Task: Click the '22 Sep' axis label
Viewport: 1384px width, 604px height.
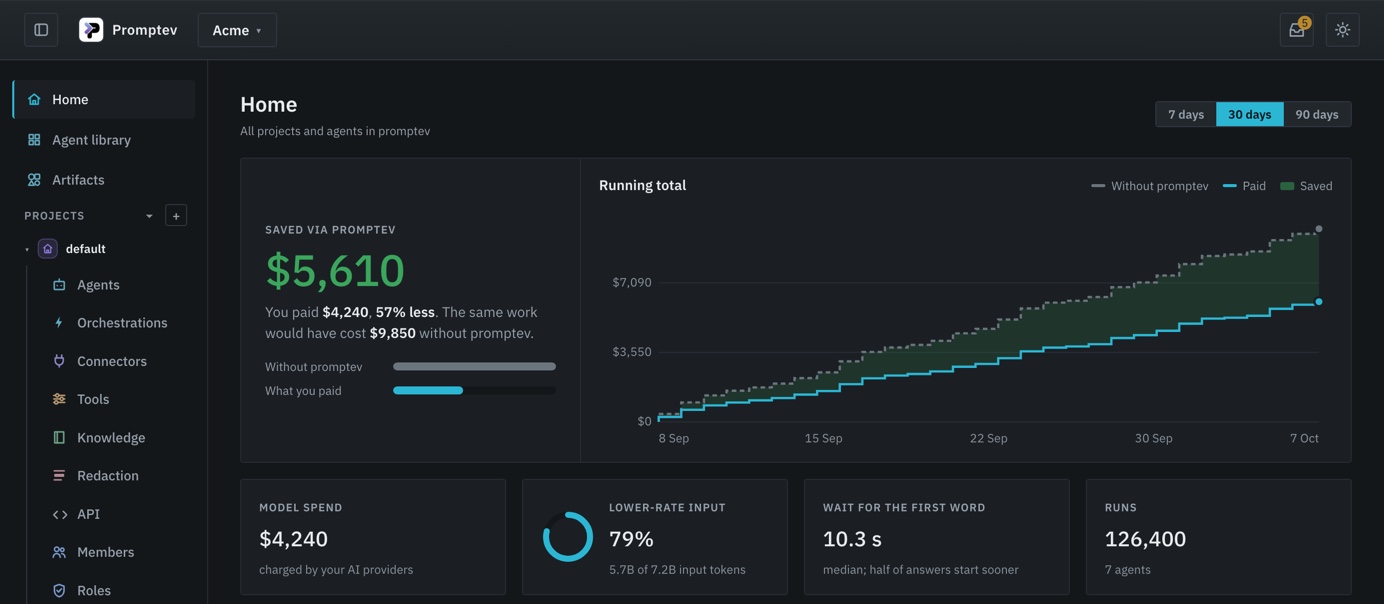Action: coord(988,439)
